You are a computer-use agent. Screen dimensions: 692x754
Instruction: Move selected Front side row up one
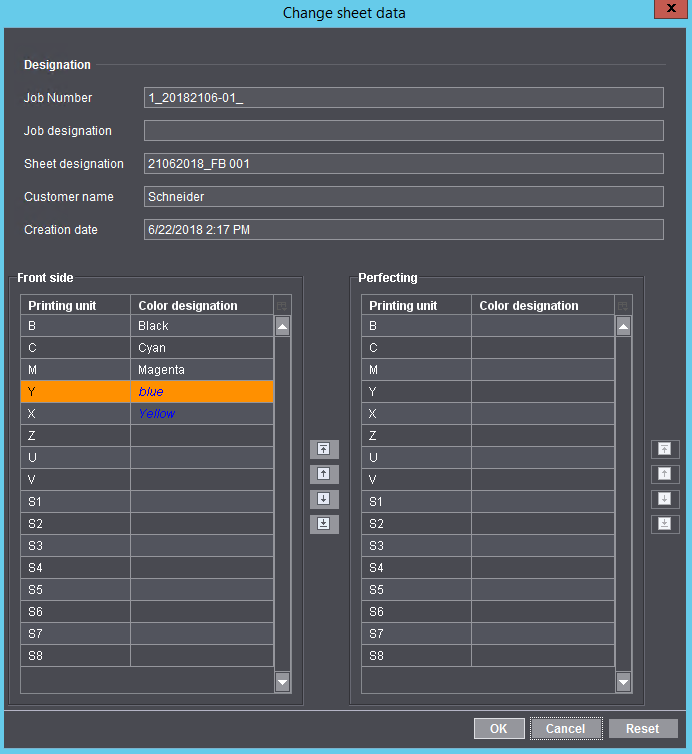coord(324,474)
